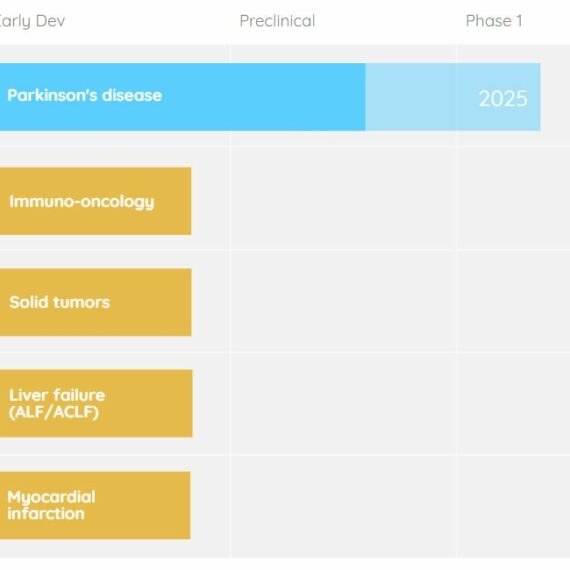Click the Parkinson's disease text label
Screen dimensions: 570x570
click(x=85, y=95)
